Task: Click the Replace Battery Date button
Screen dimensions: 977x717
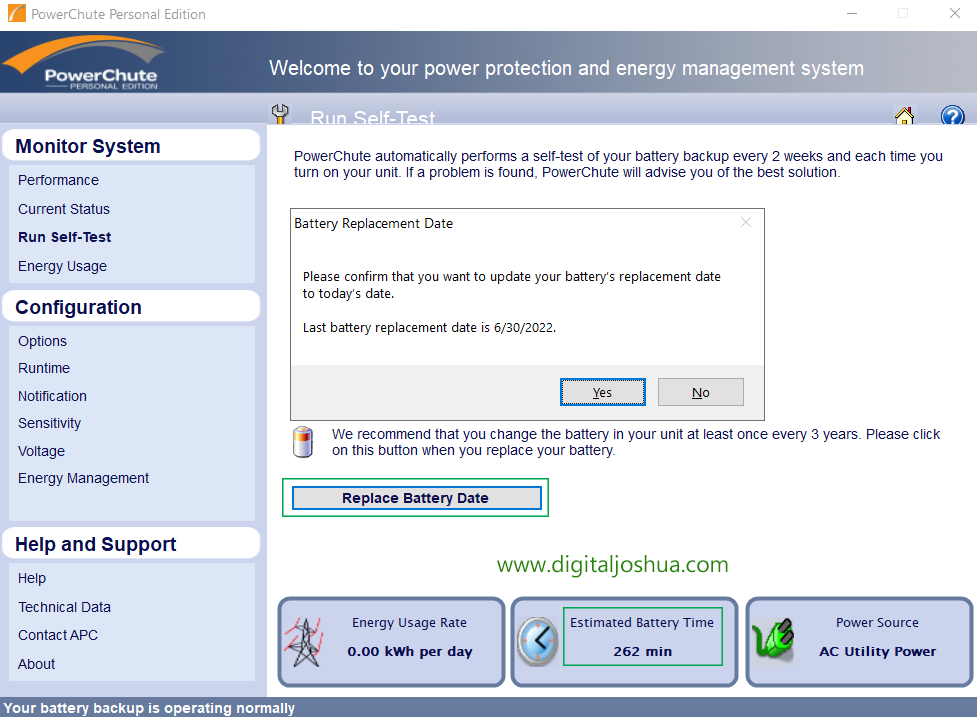Action: pos(416,498)
